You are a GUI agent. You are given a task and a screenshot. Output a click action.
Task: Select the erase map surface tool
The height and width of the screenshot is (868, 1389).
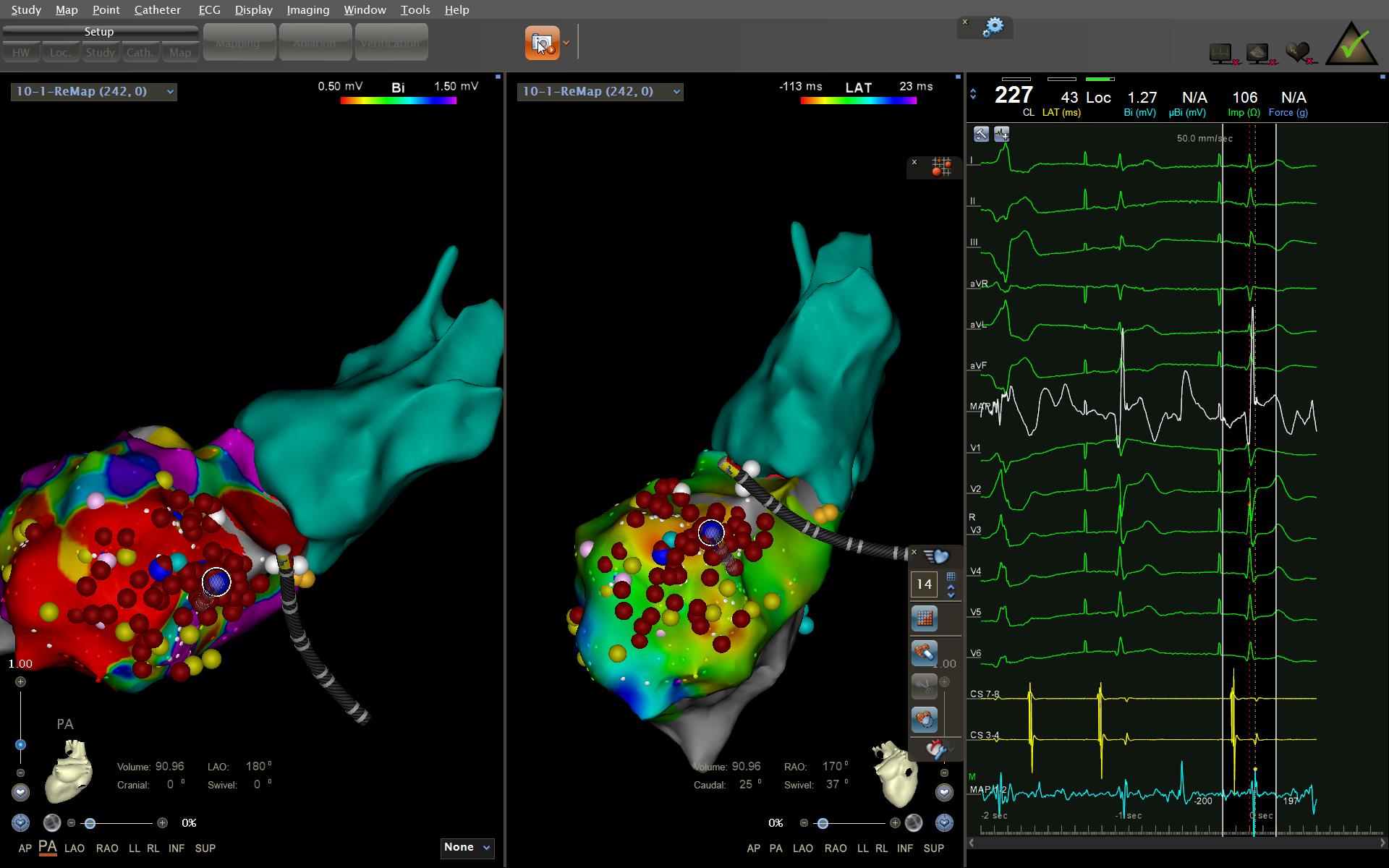[x=924, y=652]
